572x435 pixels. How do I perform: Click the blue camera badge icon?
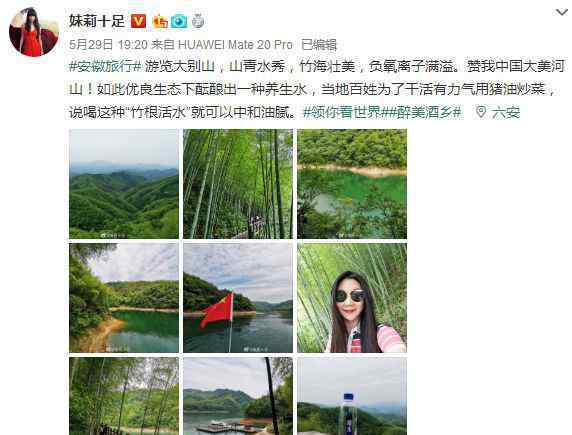[179, 22]
